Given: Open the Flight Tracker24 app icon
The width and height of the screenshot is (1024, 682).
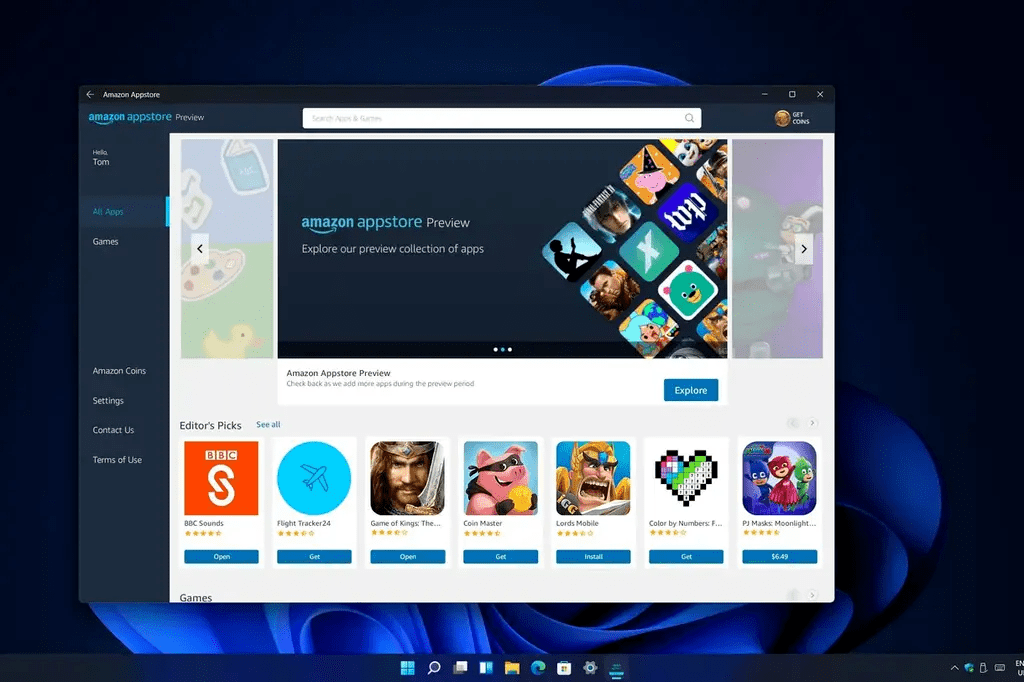Looking at the screenshot, I should coord(314,478).
